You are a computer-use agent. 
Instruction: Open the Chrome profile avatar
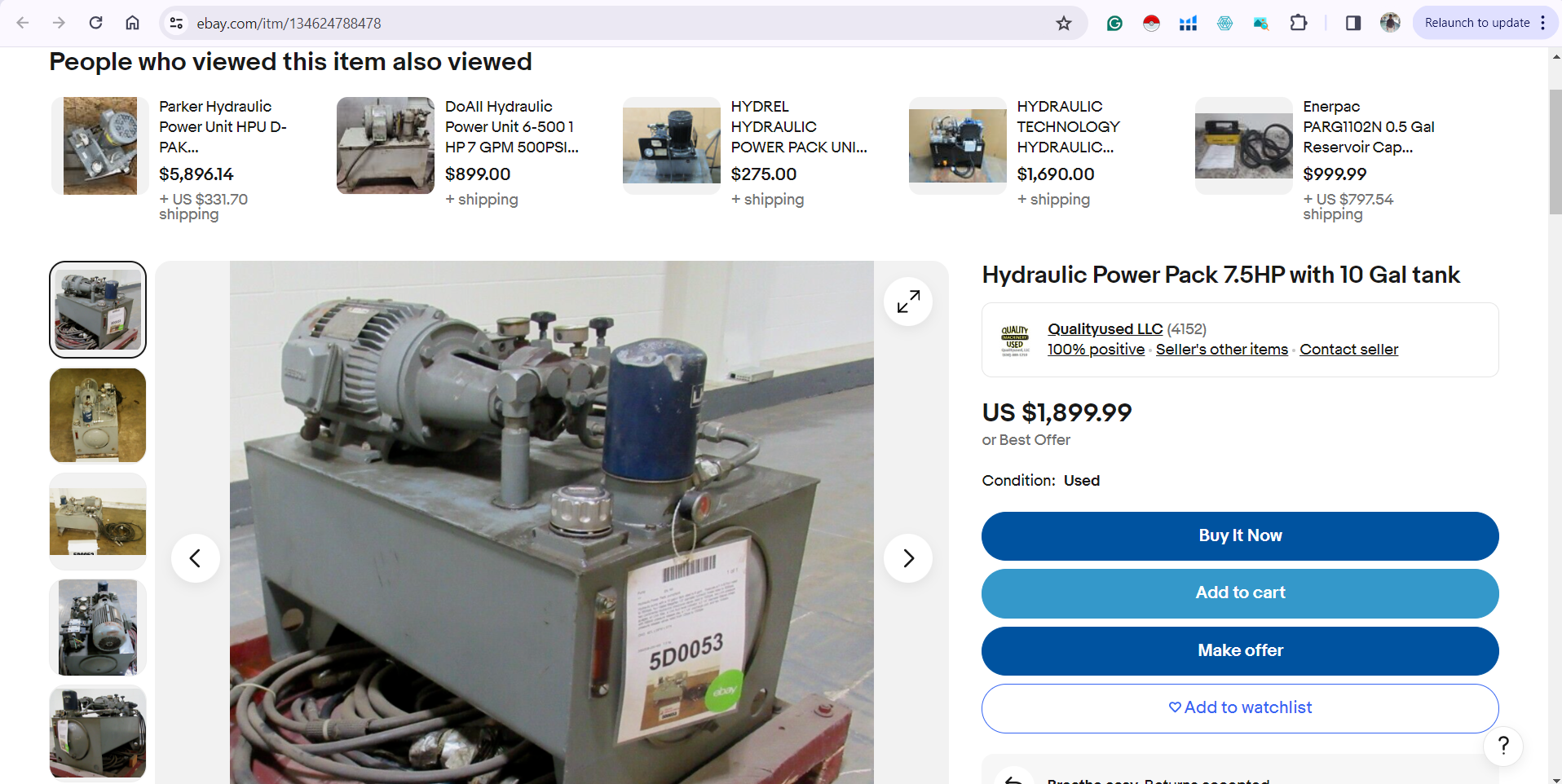[x=1390, y=23]
